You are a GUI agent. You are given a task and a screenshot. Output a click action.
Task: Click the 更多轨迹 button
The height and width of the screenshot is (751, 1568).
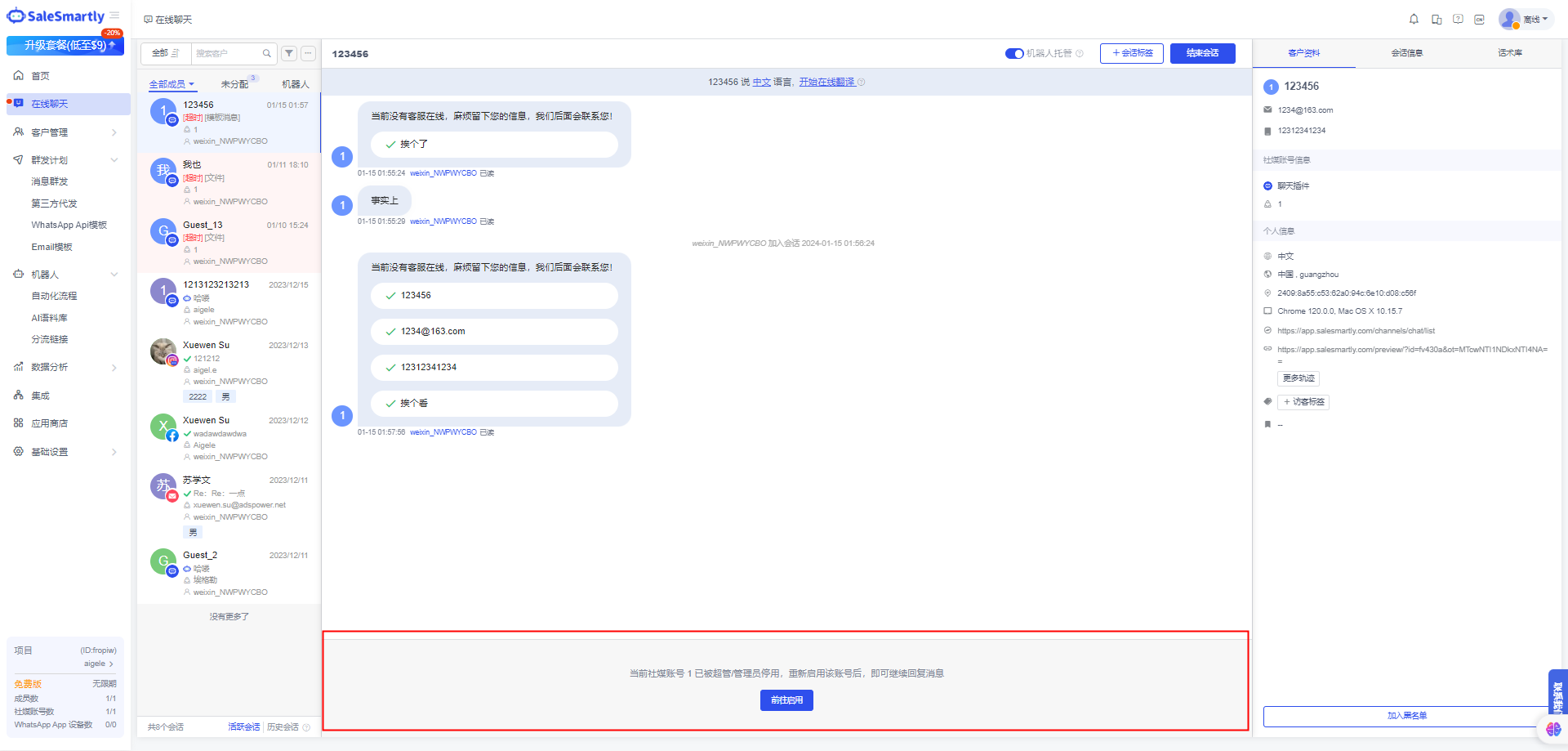pos(1298,378)
